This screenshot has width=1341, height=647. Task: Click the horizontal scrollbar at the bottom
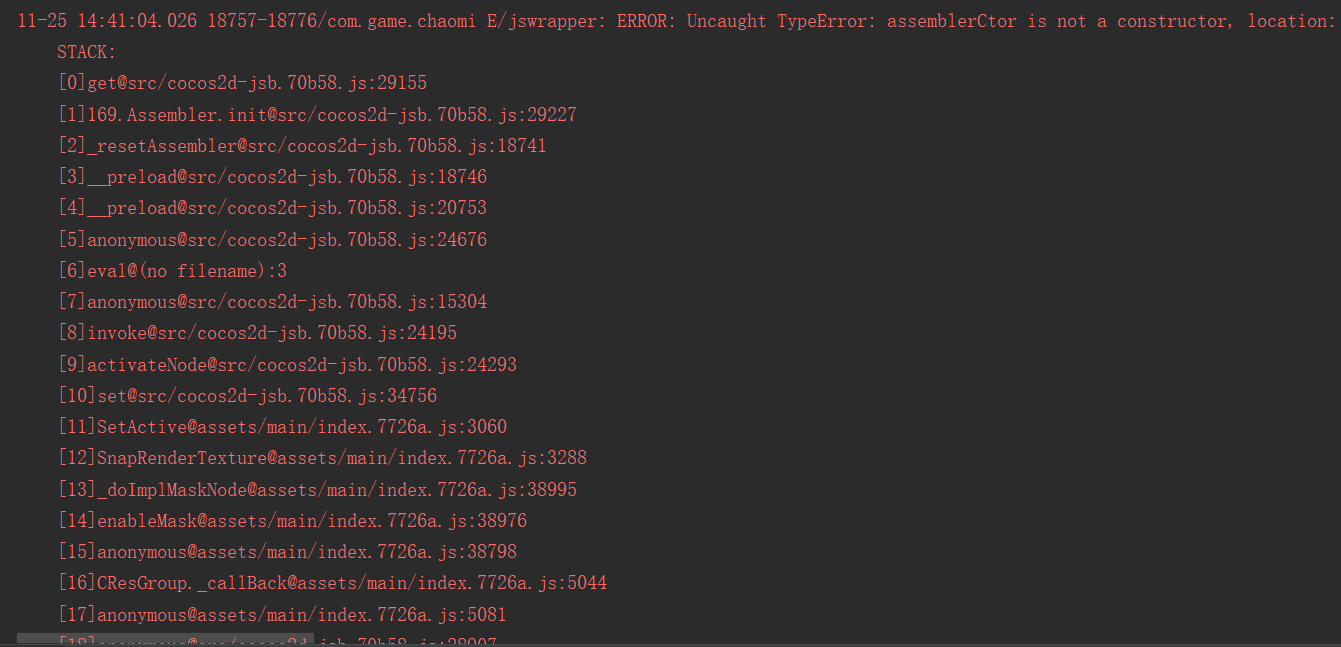click(x=165, y=639)
